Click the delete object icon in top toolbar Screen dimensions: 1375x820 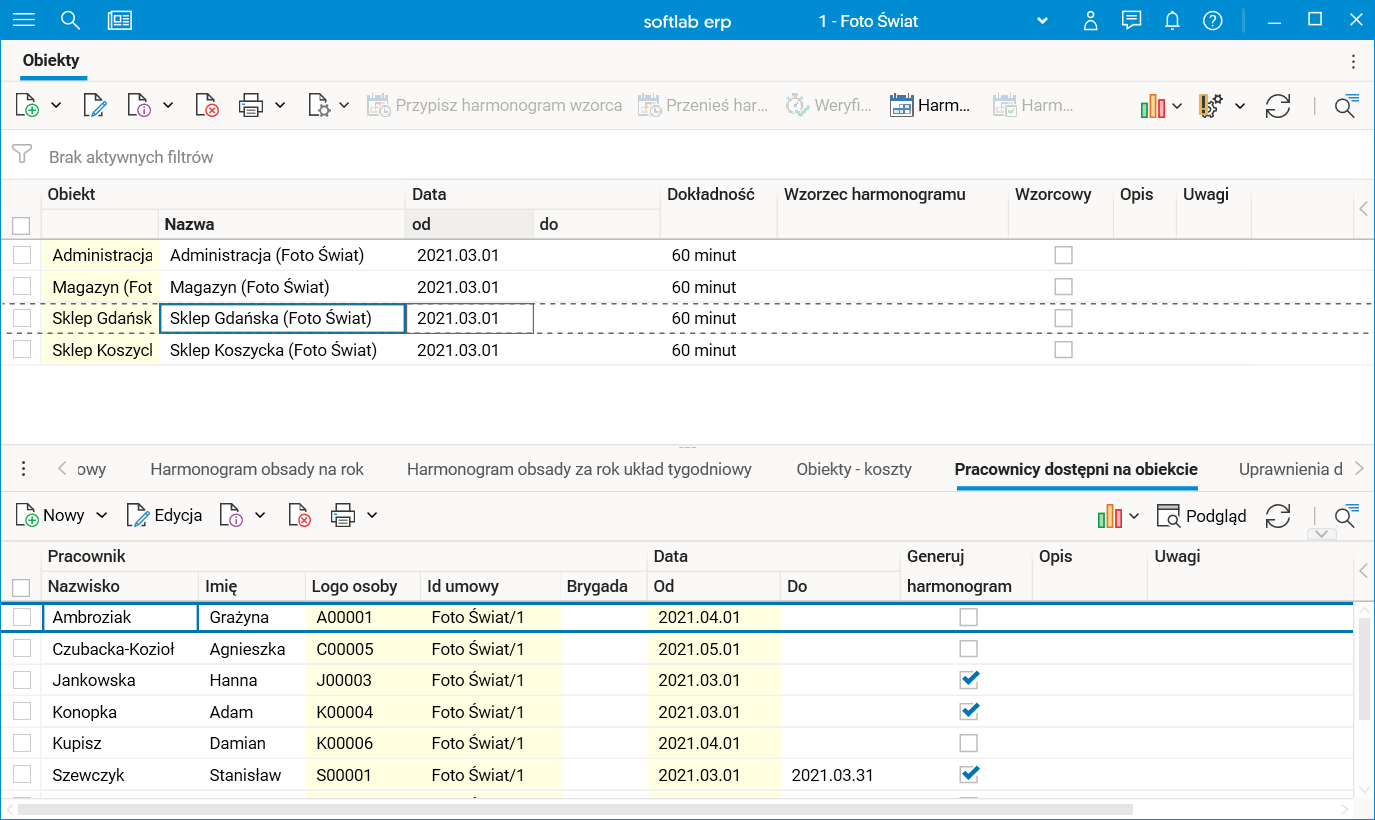coord(207,105)
